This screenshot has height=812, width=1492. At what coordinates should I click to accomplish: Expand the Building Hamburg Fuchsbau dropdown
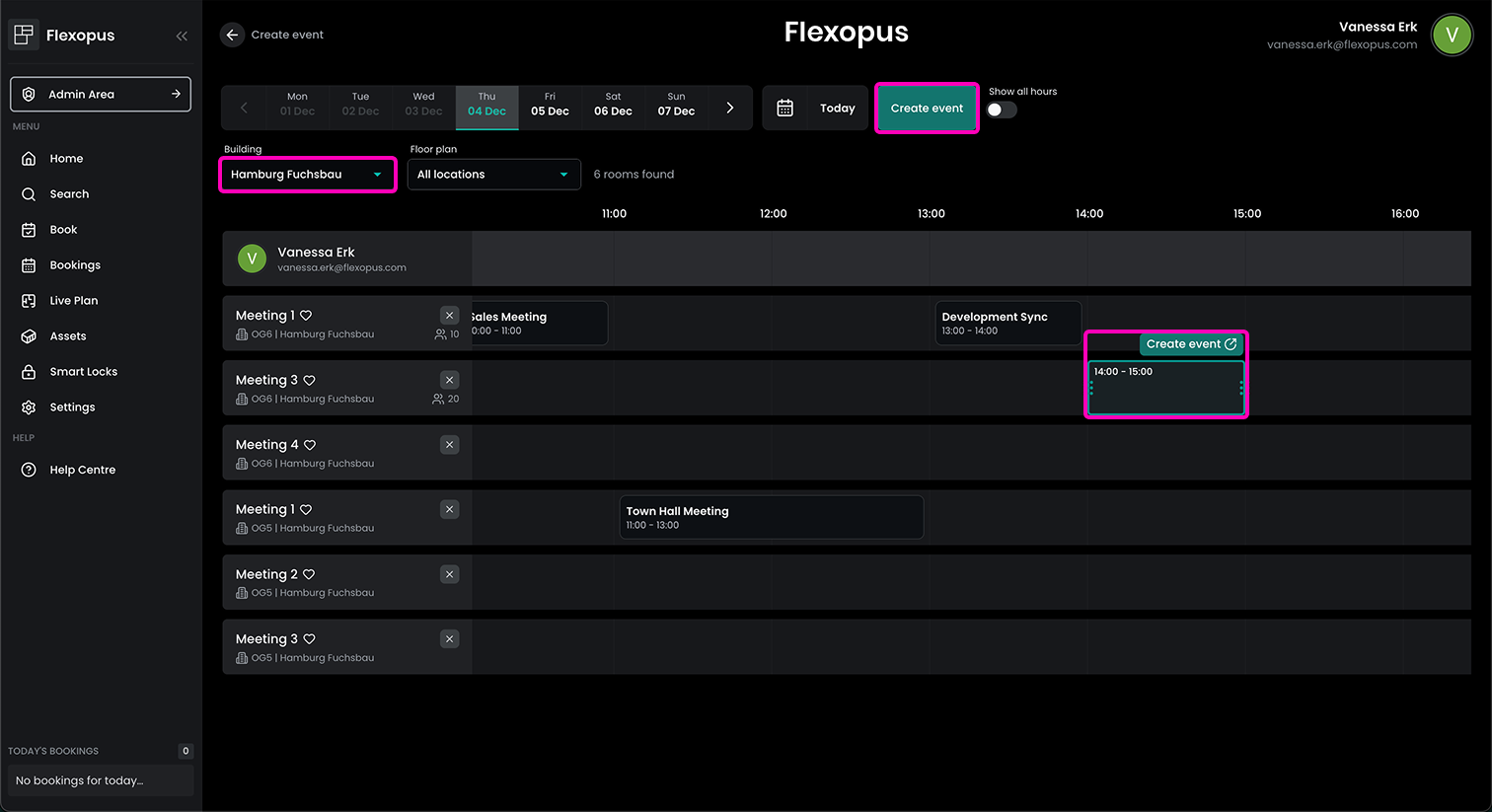(307, 175)
